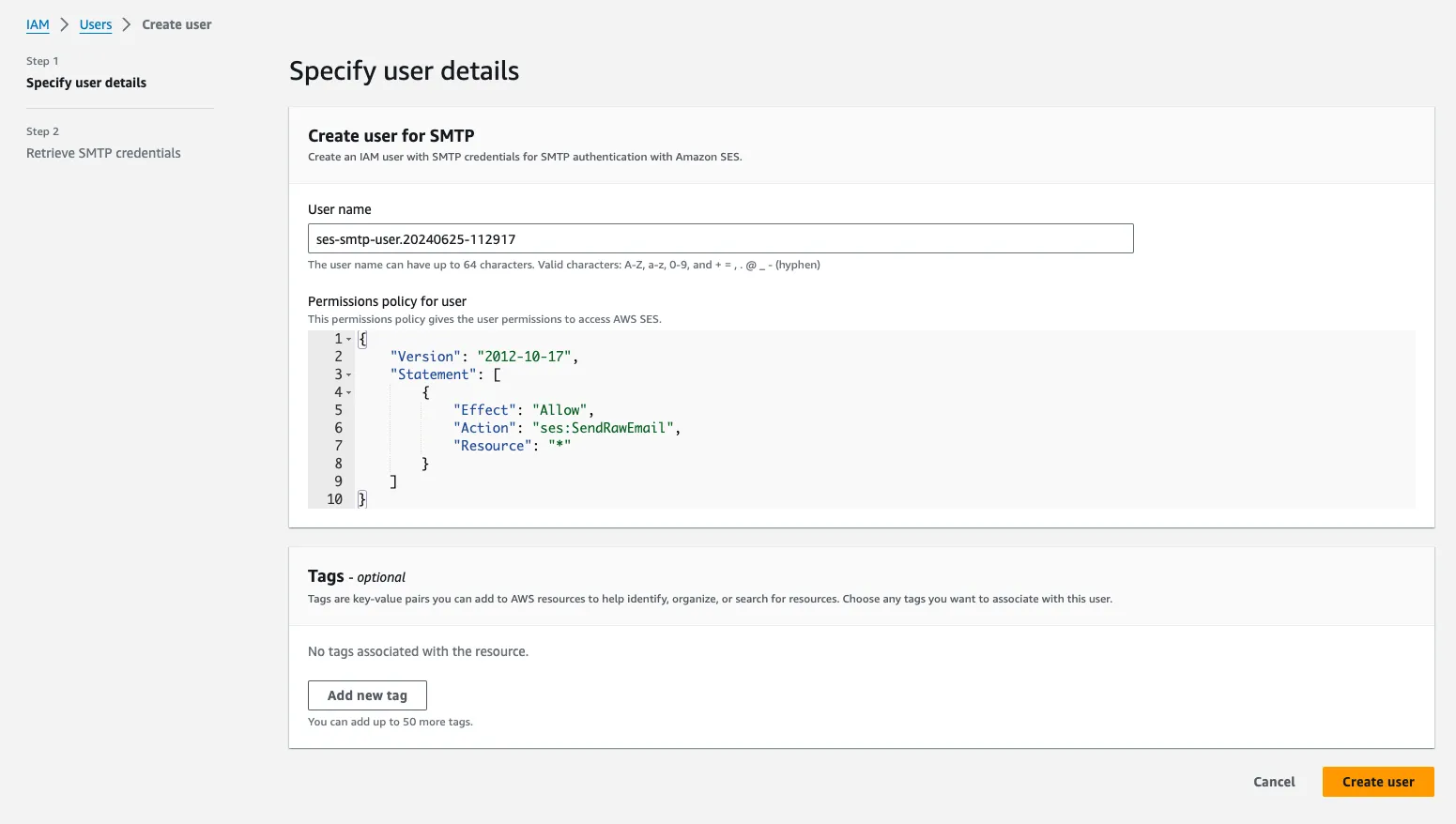The width and height of the screenshot is (1456, 824).
Task: Click the Resource wildcard "*" value
Action: [x=560, y=445]
